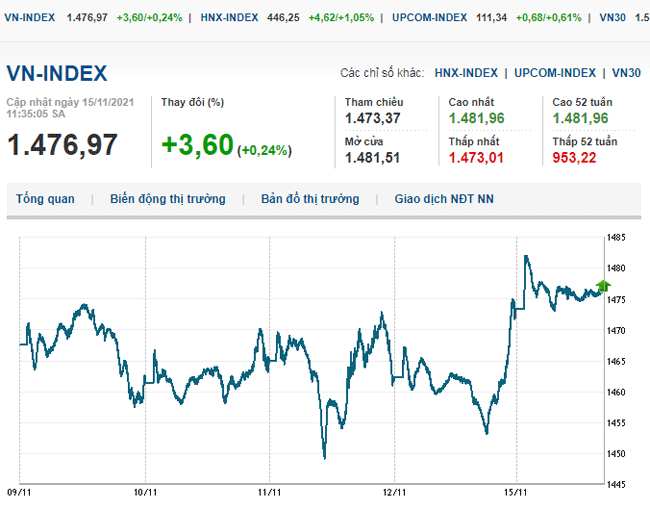The image size is (650, 509).
Task: Open the Tổng quan tab
Action: click(45, 199)
